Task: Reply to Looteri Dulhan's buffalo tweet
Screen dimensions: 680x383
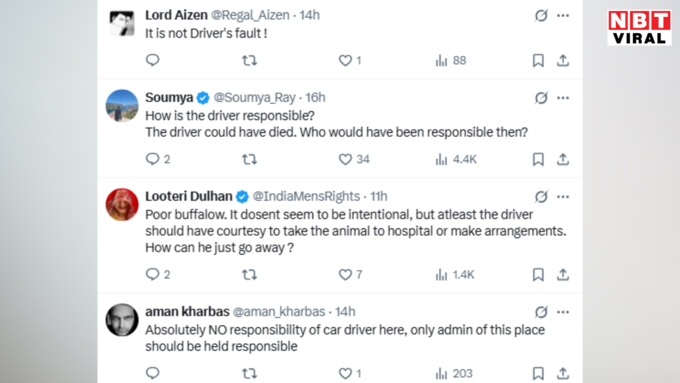Action: (x=158, y=275)
